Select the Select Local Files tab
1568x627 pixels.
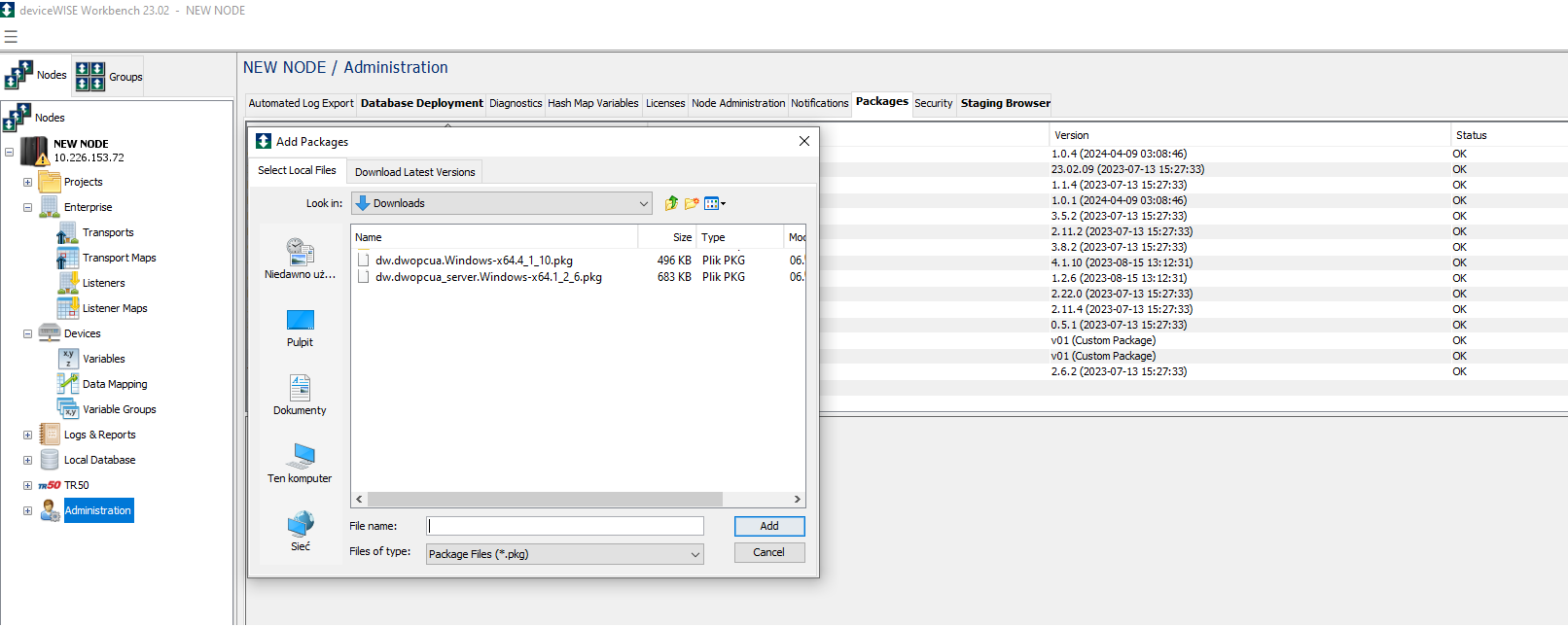297,170
